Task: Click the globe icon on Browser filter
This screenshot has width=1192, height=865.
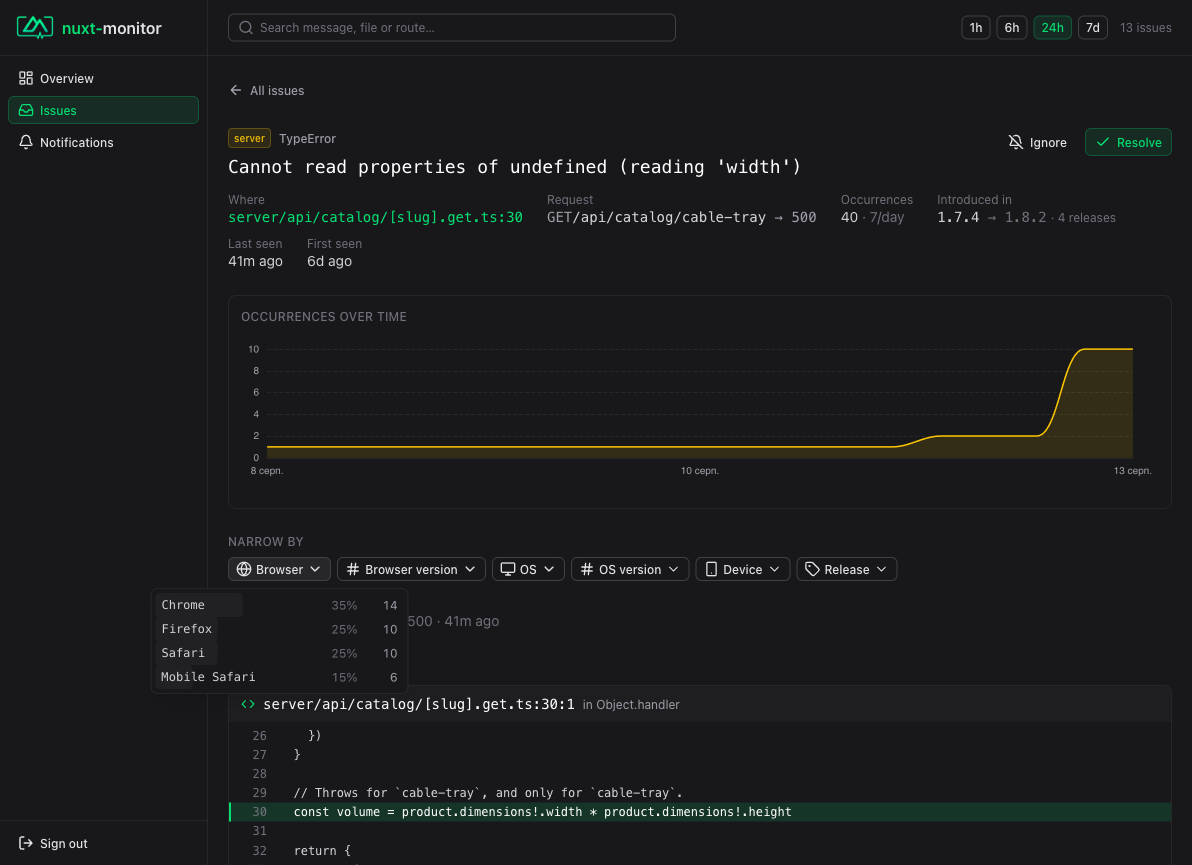Action: tap(244, 569)
